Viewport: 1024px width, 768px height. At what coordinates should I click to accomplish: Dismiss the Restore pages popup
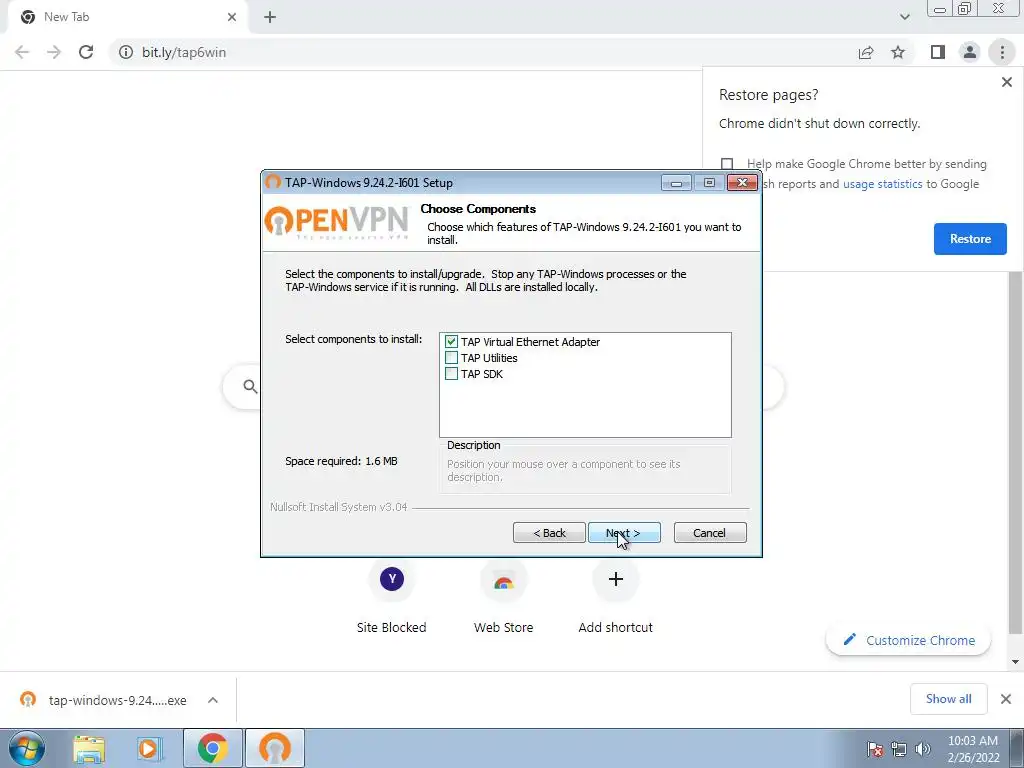click(x=1006, y=82)
